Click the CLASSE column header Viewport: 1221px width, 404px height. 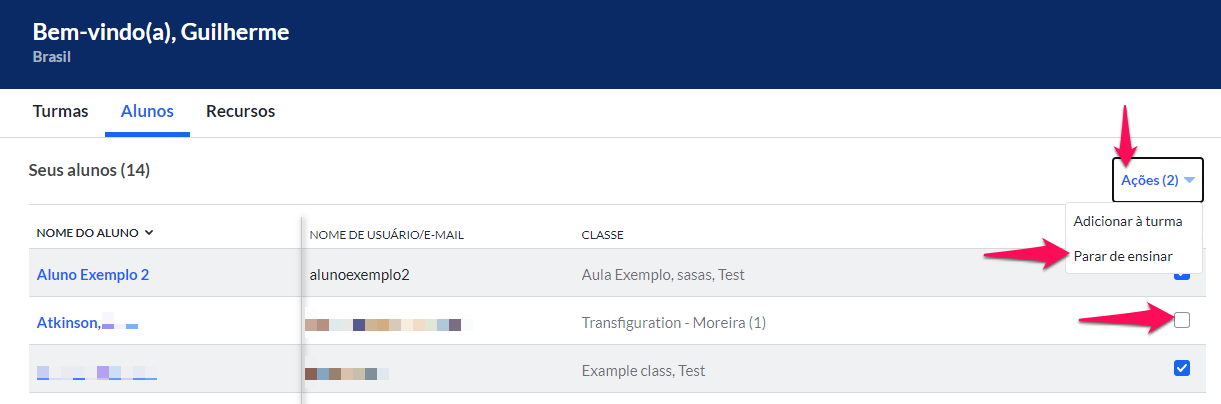pos(602,235)
